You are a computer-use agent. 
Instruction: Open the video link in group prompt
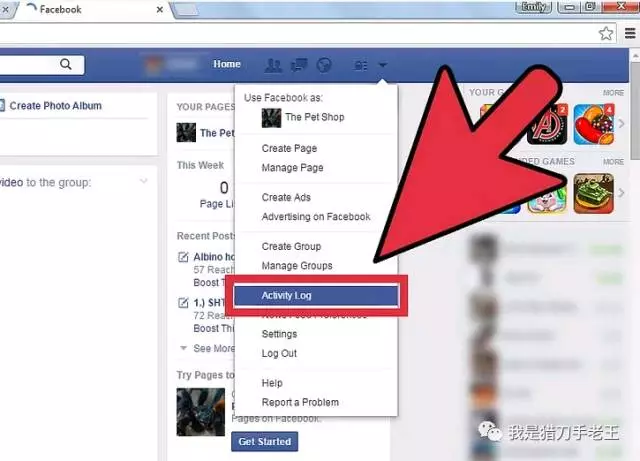[11, 182]
